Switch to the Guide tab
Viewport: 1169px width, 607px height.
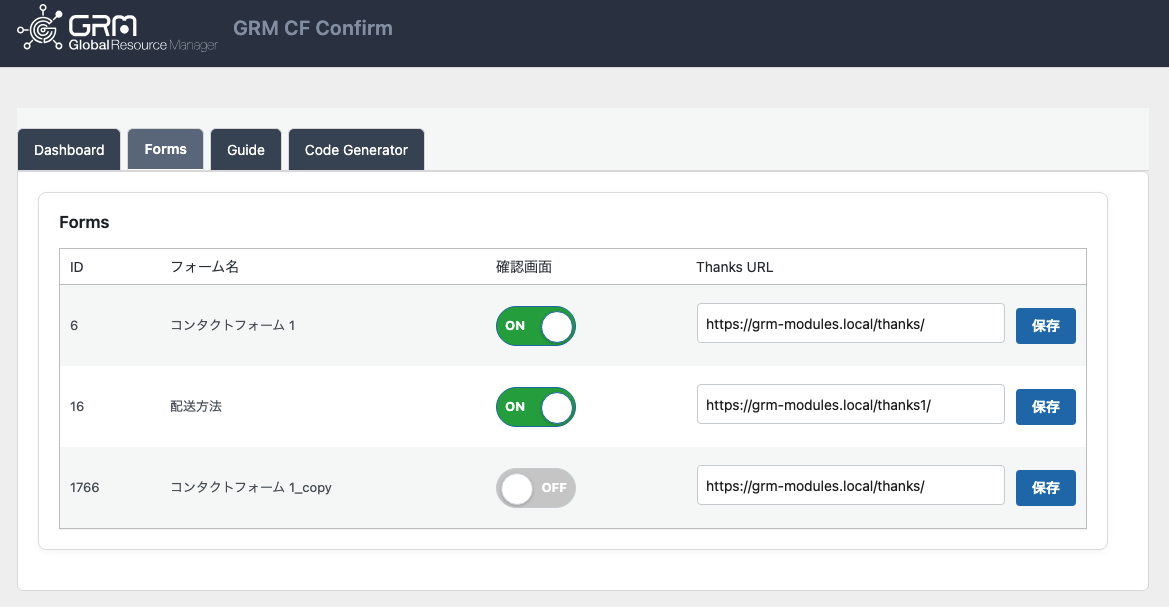pos(246,150)
